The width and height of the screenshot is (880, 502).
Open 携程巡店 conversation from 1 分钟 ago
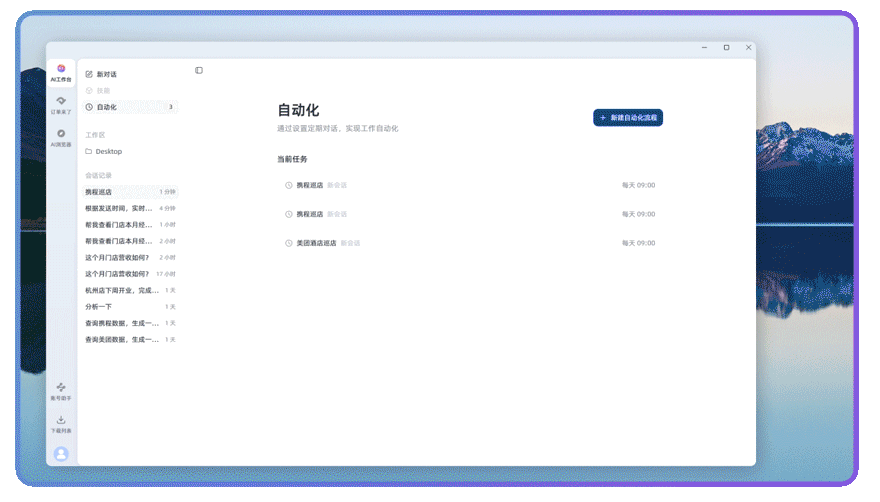[130, 192]
